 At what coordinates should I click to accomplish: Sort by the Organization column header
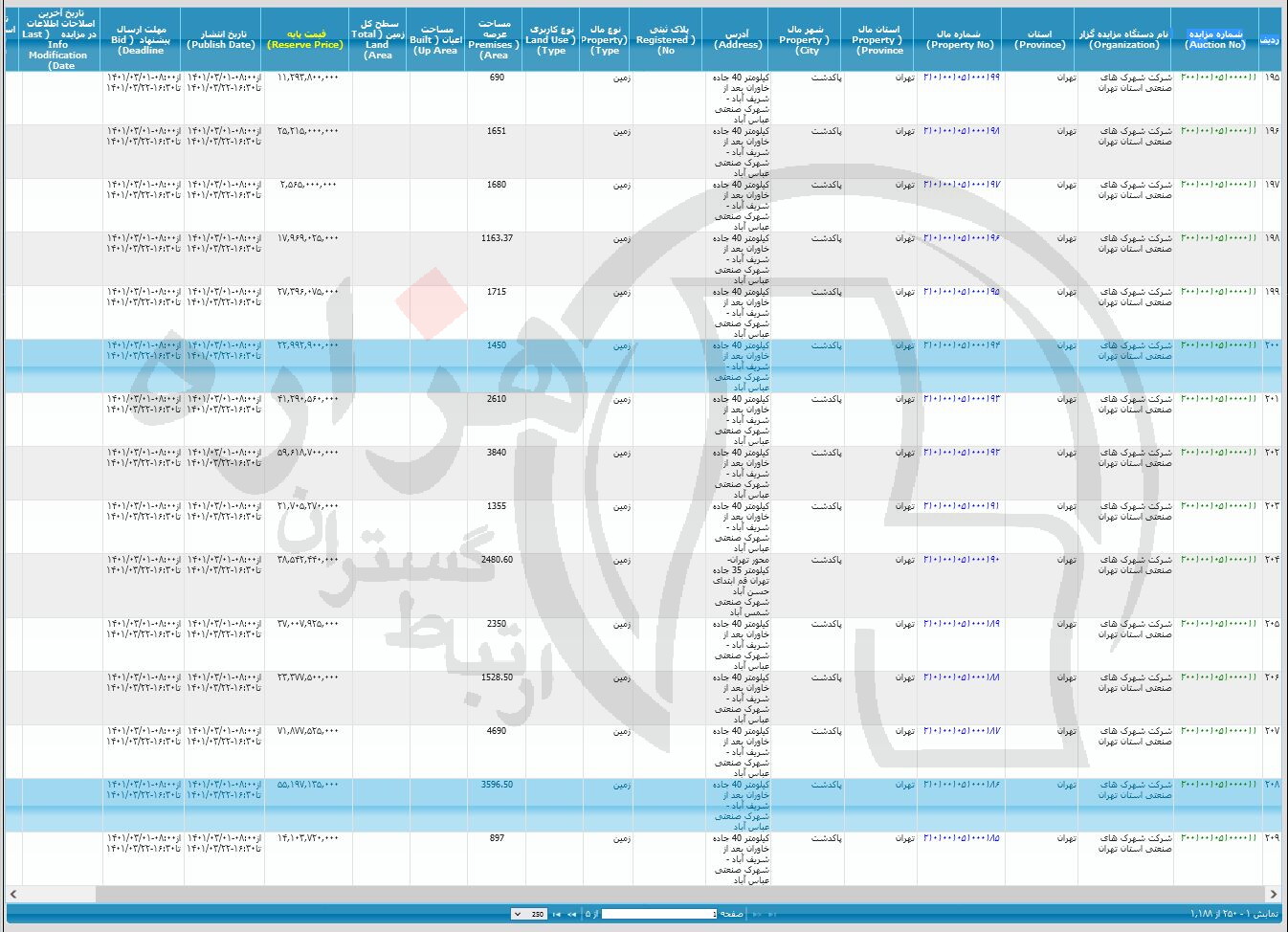1124,39
